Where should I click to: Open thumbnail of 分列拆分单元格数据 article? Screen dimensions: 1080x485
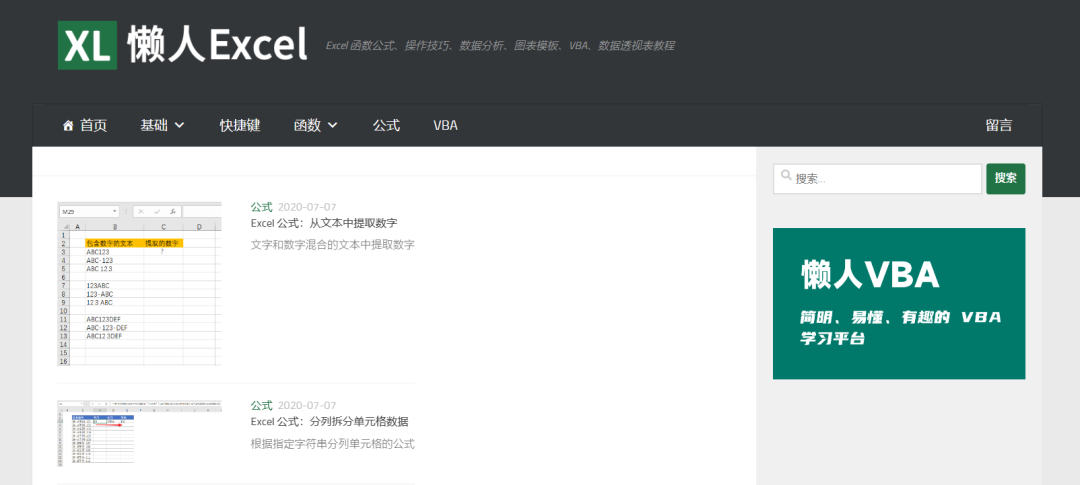tap(140, 433)
